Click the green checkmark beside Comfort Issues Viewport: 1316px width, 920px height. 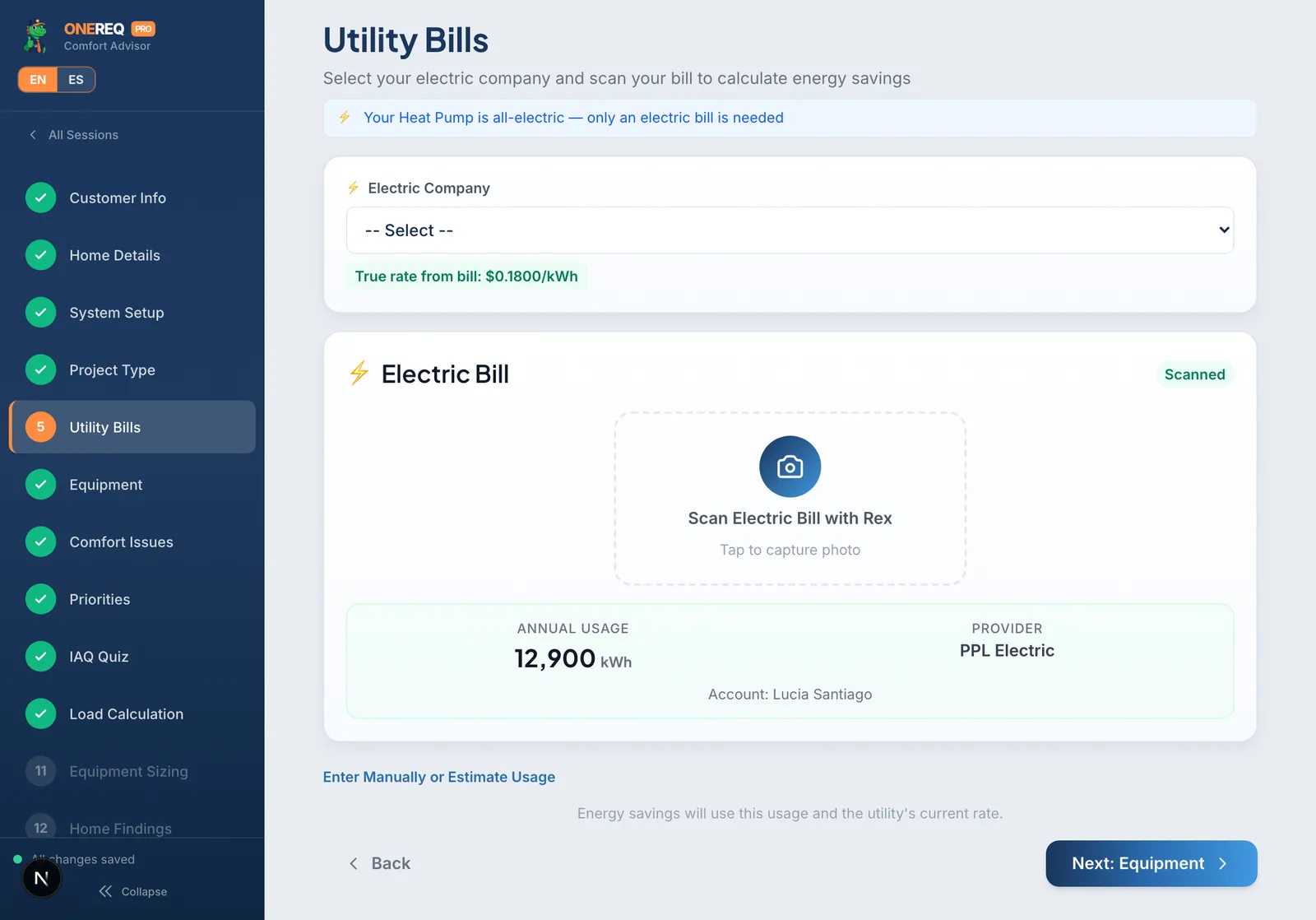coord(40,541)
